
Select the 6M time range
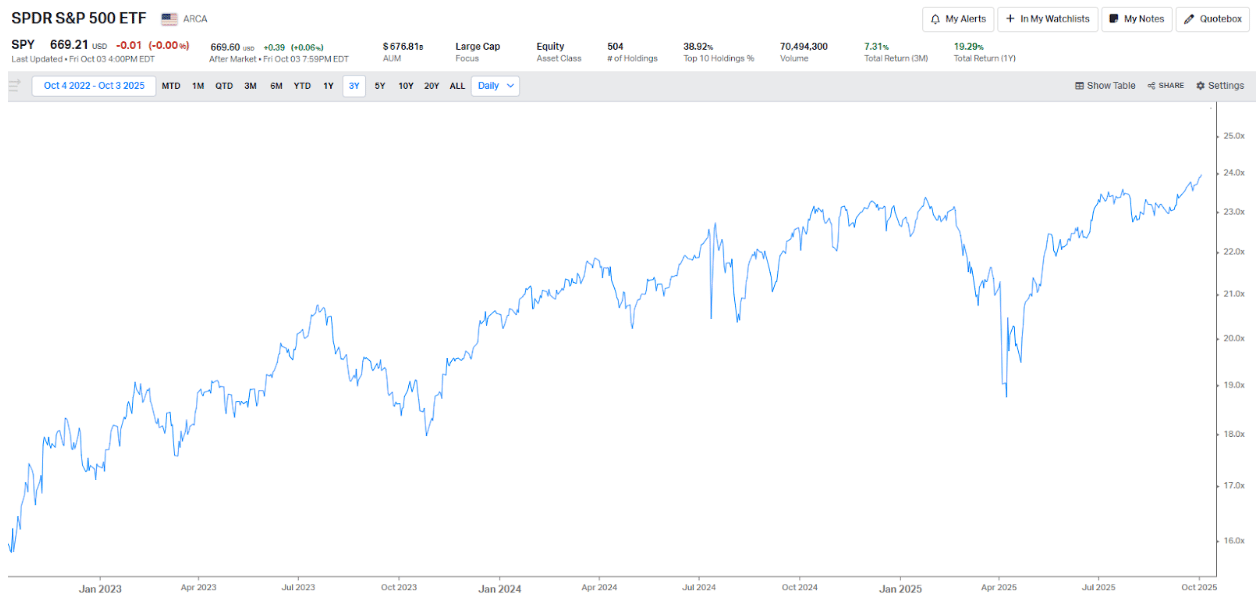click(276, 86)
